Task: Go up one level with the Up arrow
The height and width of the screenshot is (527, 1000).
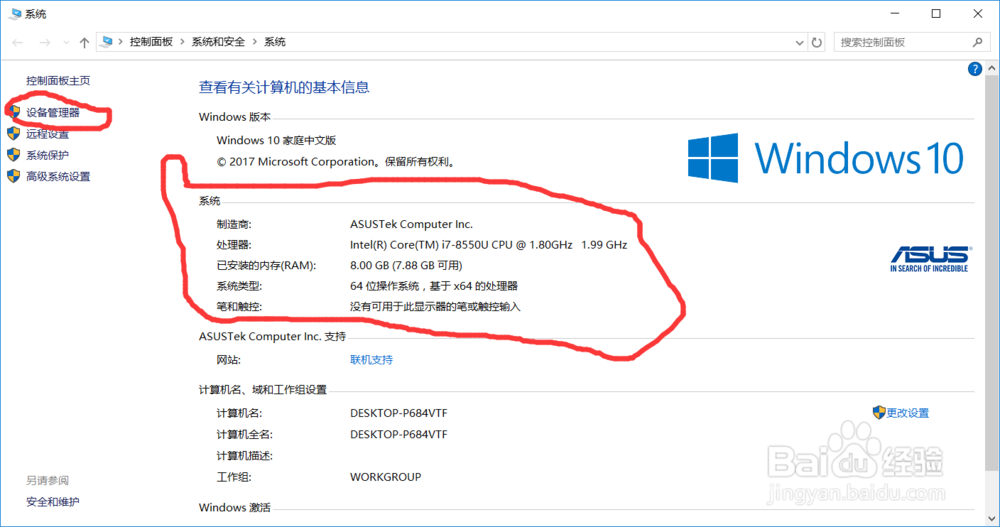Action: click(x=84, y=42)
